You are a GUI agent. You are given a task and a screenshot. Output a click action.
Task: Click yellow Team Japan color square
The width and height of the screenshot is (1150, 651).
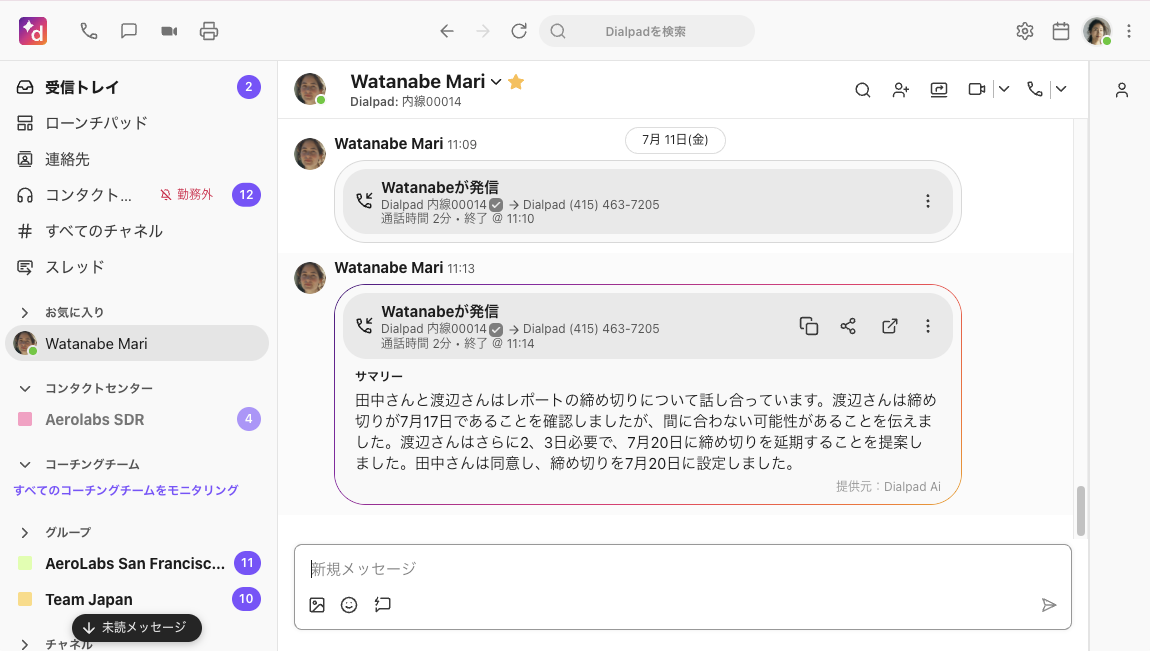25,599
